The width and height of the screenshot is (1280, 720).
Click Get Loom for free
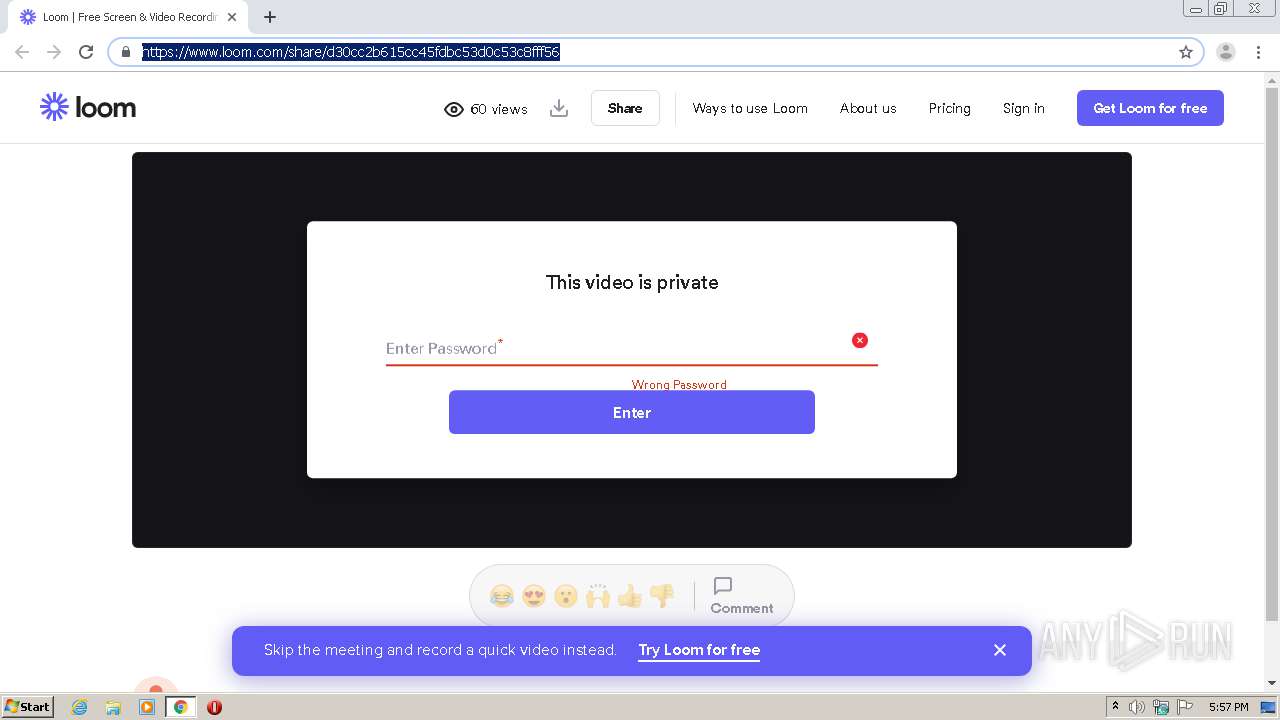coord(1150,108)
